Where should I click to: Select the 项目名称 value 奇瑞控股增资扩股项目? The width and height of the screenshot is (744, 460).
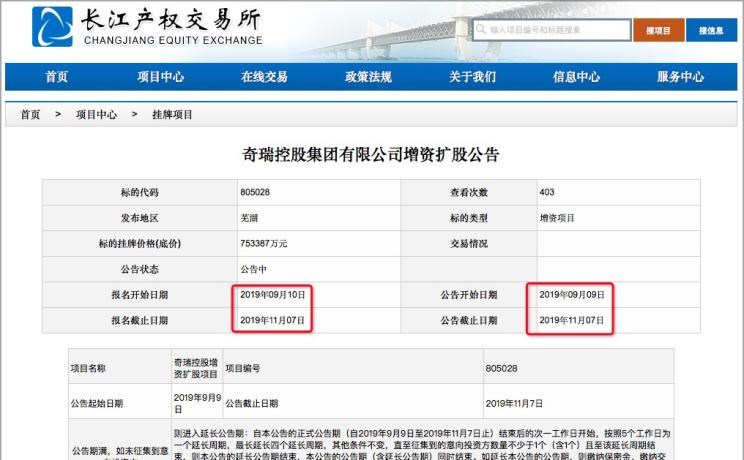(x=195, y=368)
